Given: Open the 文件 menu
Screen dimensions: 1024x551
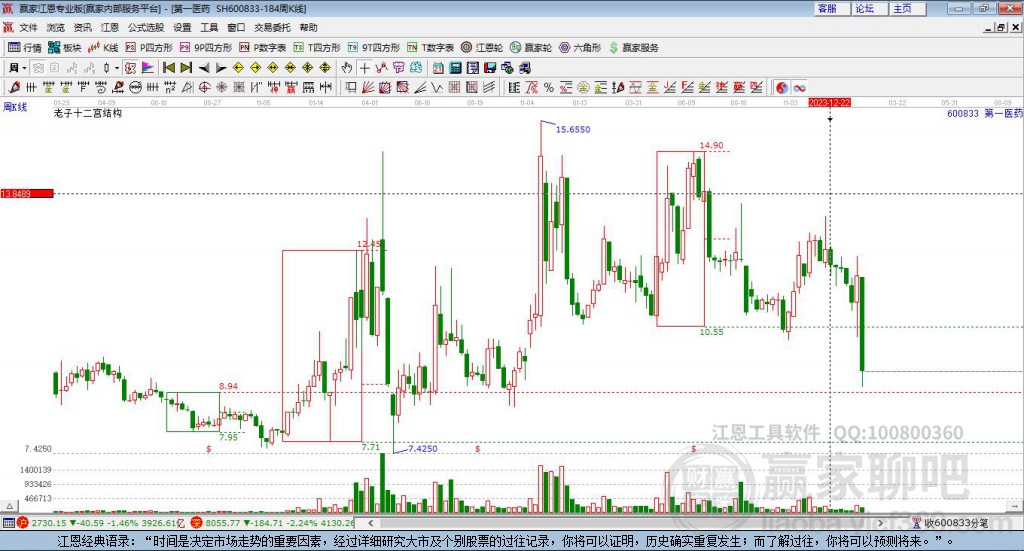Looking at the screenshot, I should [x=28, y=27].
